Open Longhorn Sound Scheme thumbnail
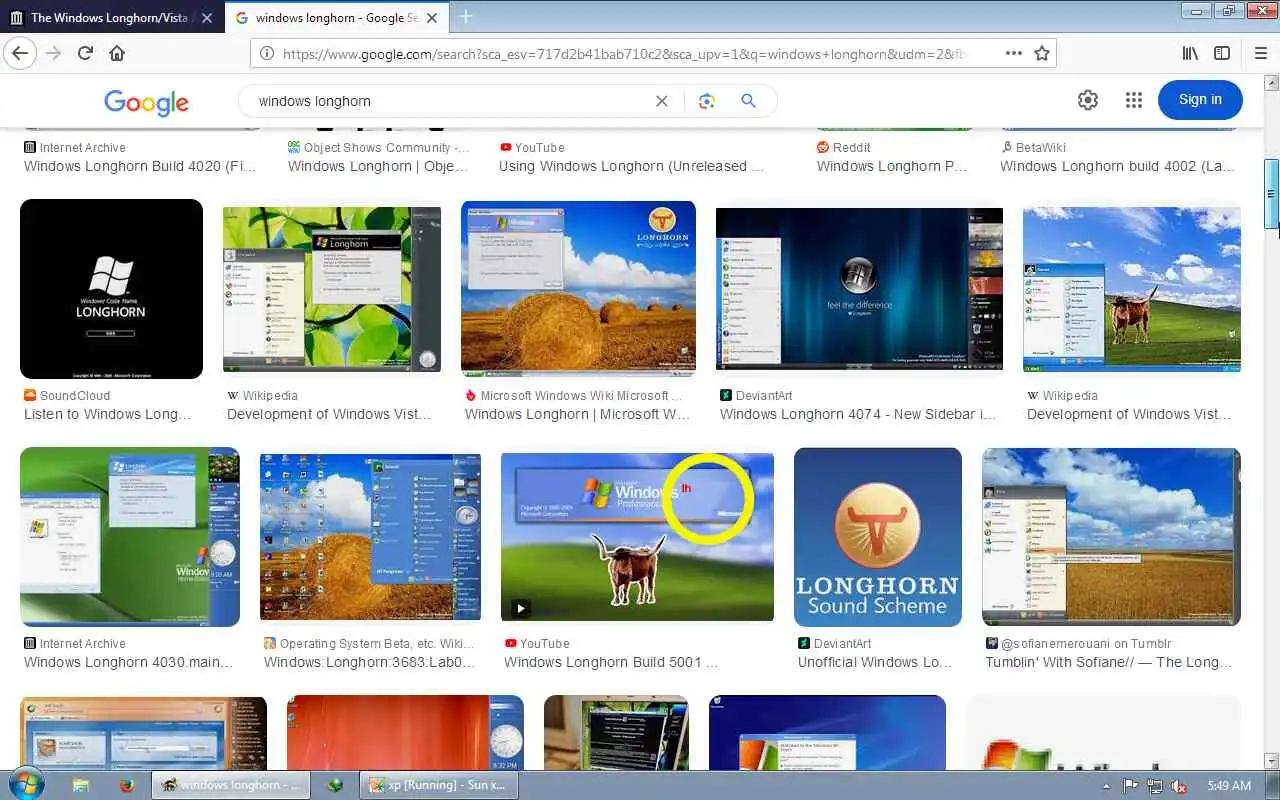The height and width of the screenshot is (800, 1280). click(878, 537)
